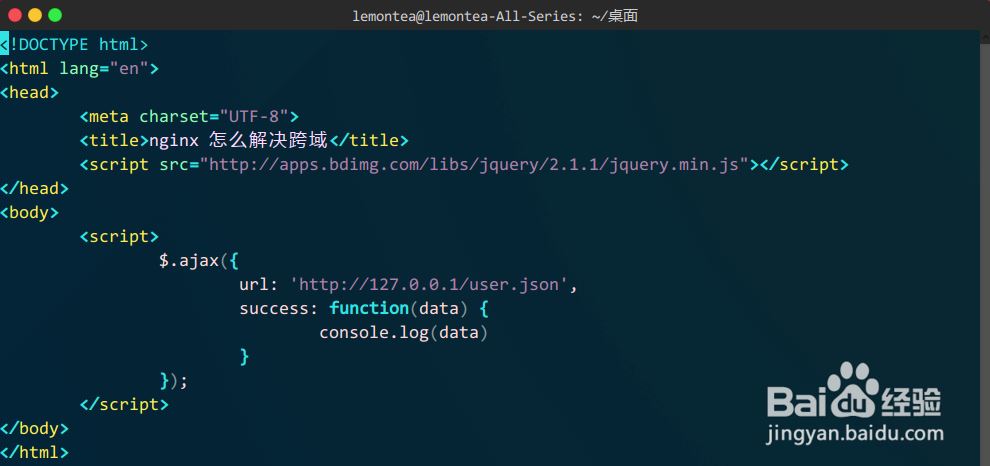Image resolution: width=990 pixels, height=466 pixels.
Task: Click the title text 'nginx 怎么解决跨域'
Action: click(x=239, y=140)
